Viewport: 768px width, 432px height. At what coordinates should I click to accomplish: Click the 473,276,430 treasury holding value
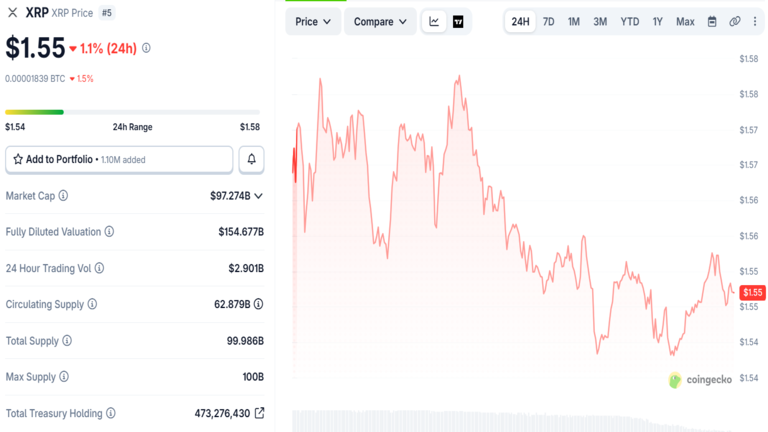click(222, 413)
